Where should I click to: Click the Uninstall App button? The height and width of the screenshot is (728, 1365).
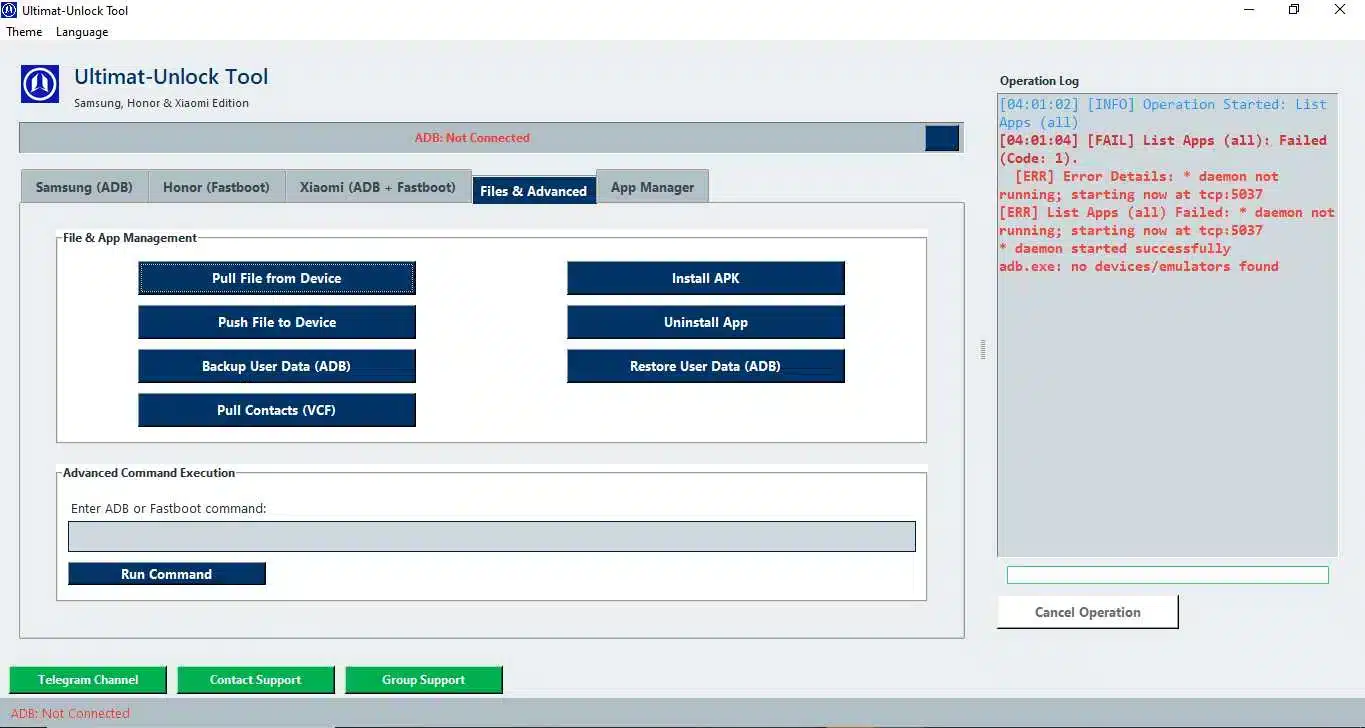click(x=705, y=322)
